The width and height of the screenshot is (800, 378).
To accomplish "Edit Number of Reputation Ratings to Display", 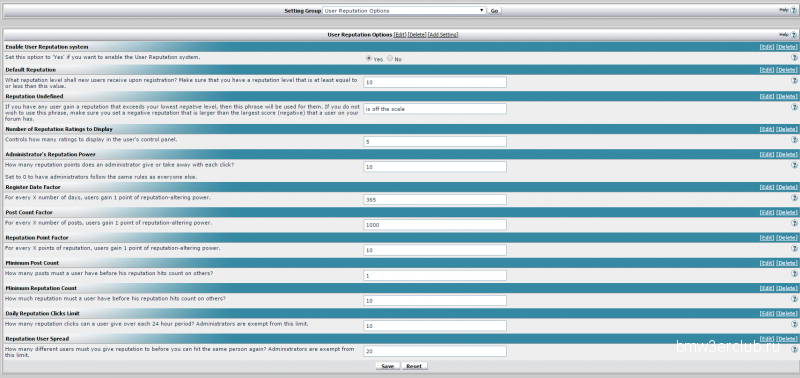I will [767, 130].
